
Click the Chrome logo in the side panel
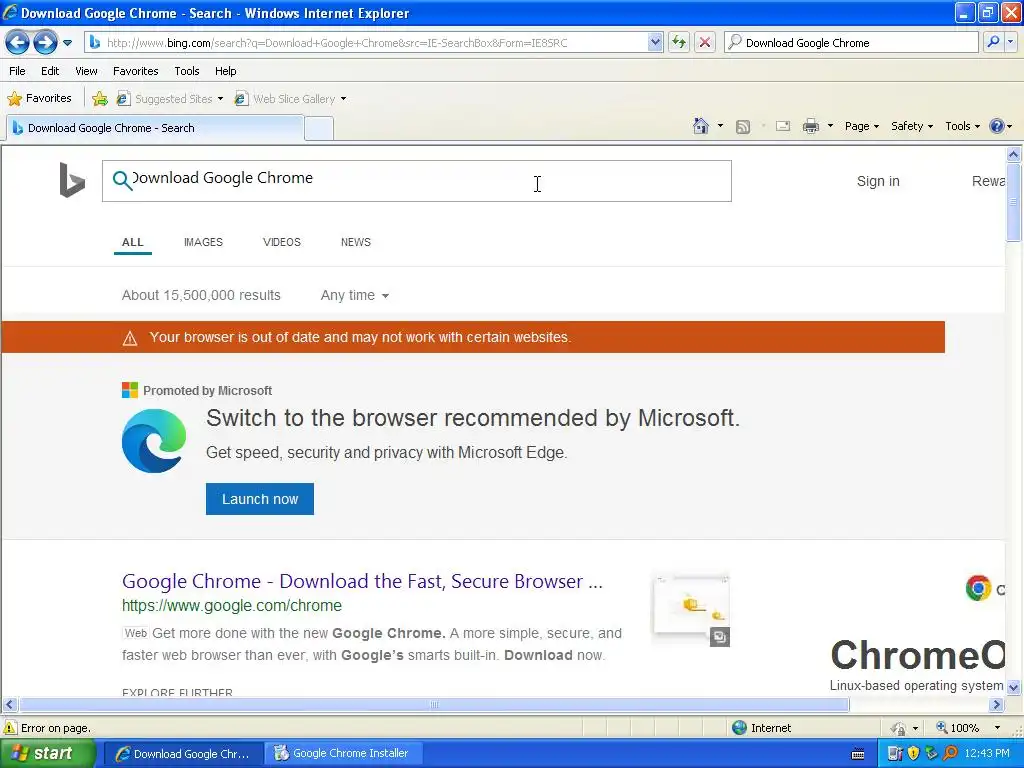[978, 588]
